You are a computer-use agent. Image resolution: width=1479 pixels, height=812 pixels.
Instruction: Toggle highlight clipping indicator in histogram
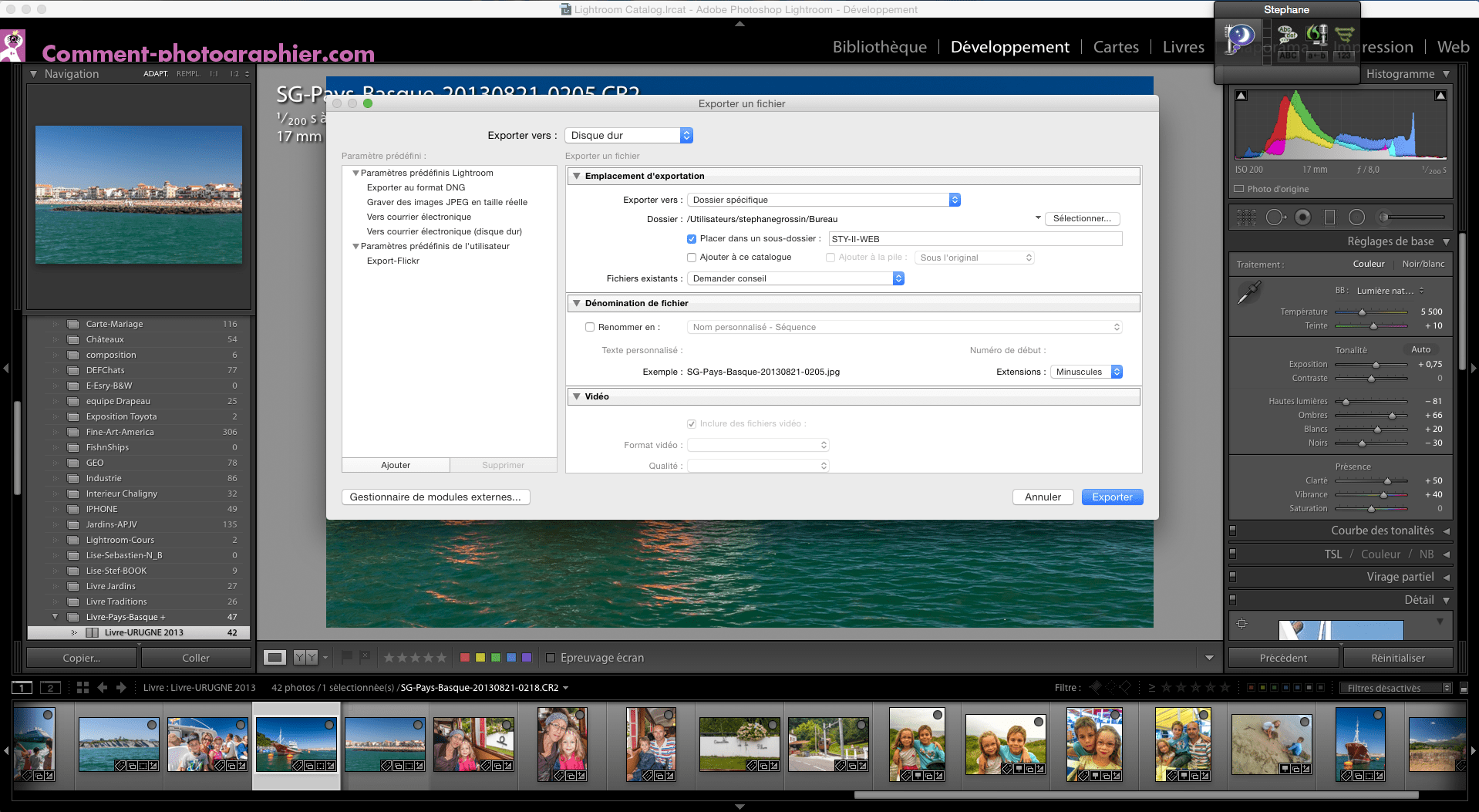pos(1440,96)
